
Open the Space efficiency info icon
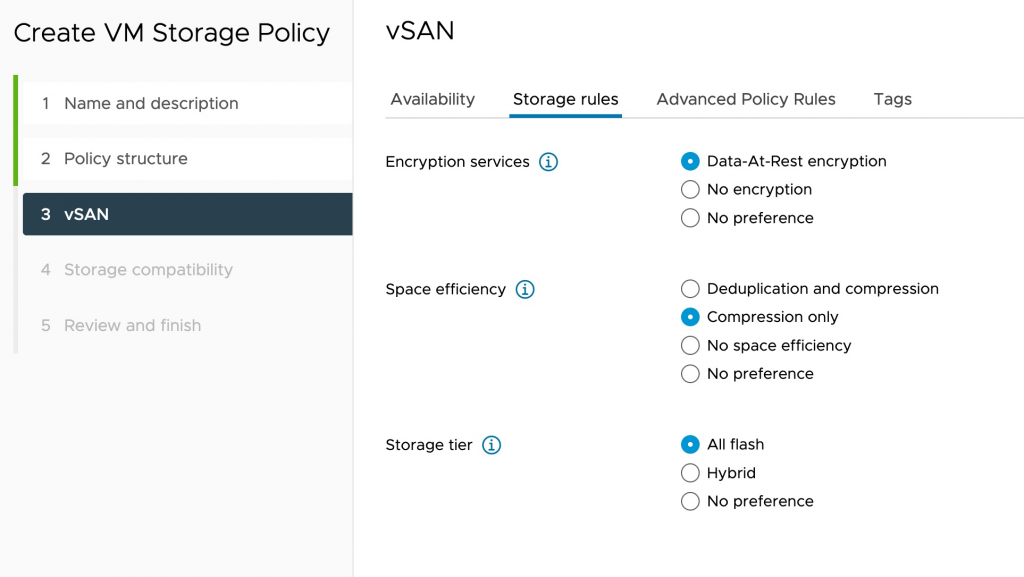[x=525, y=290]
